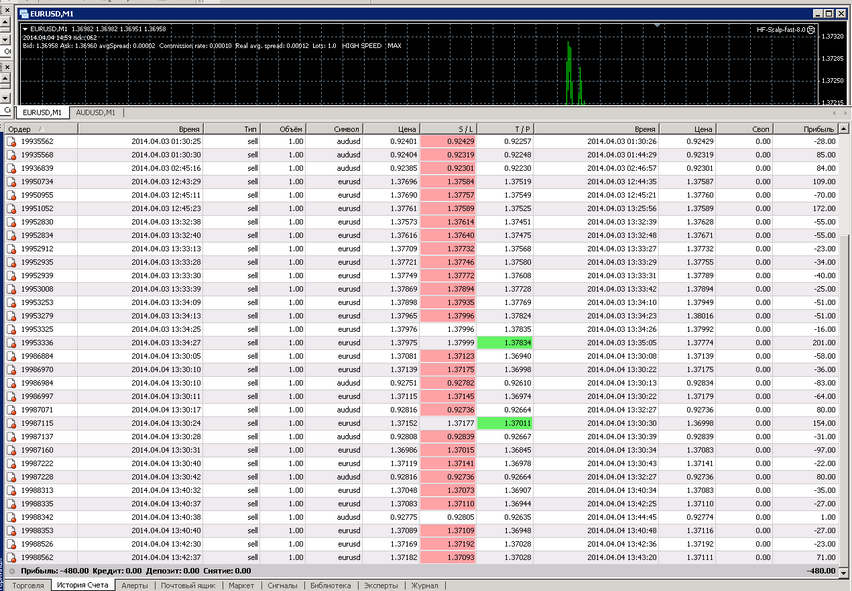Click the order icon for ticket 19952912
The width and height of the screenshot is (852, 591).
(x=11, y=249)
